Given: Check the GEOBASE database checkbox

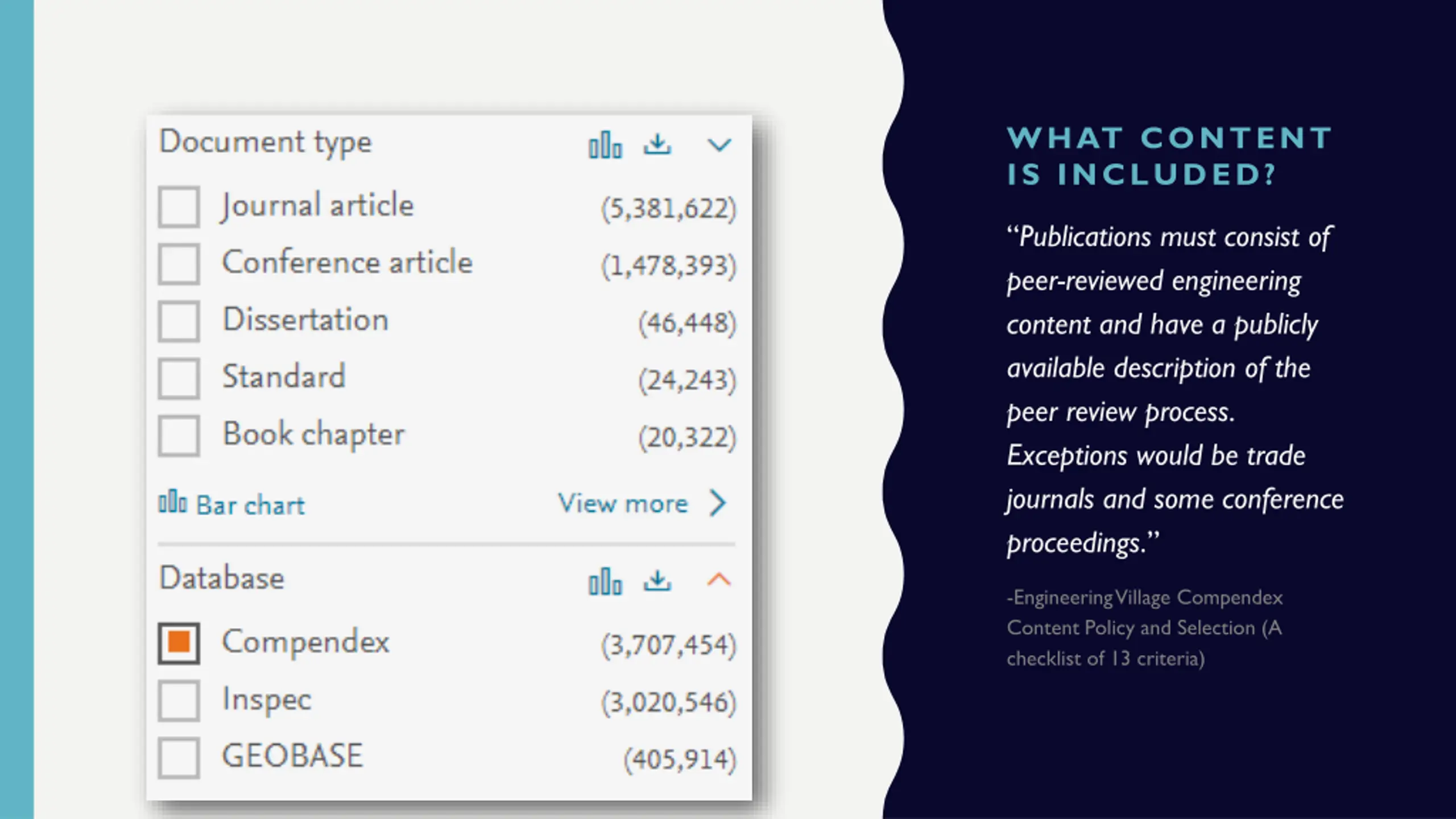Looking at the screenshot, I should 179,758.
